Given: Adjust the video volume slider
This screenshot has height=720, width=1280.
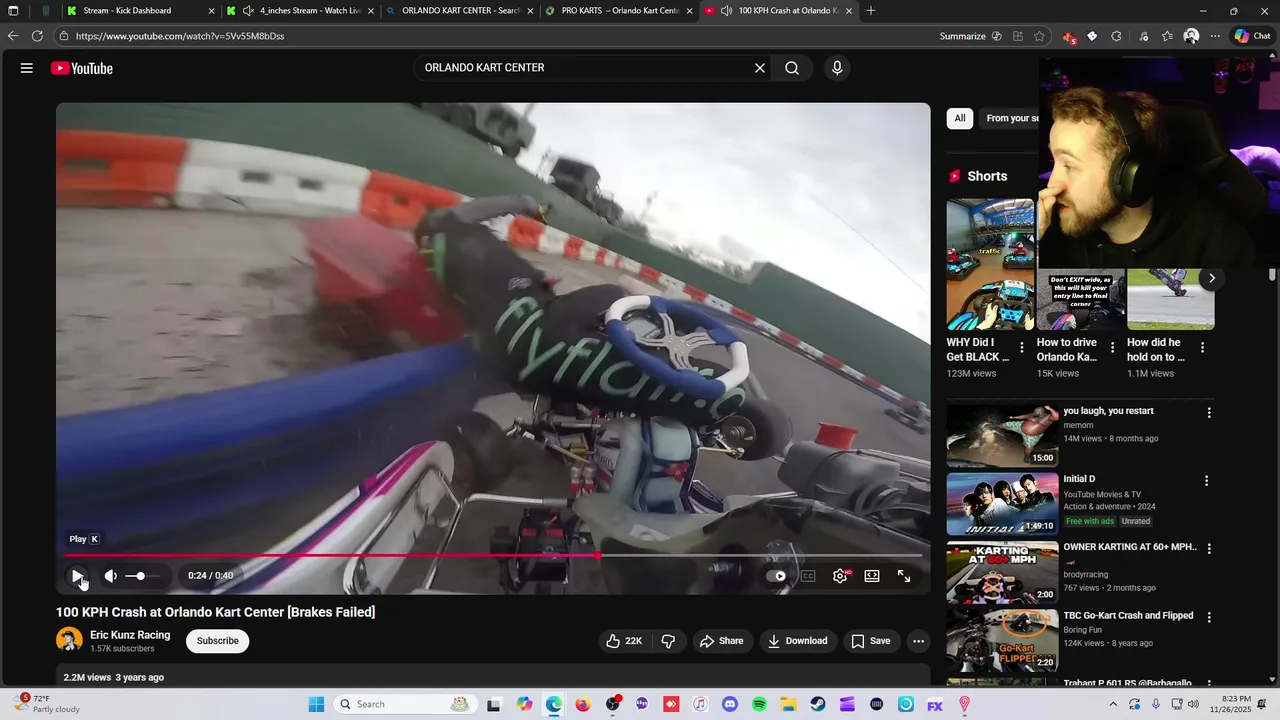Looking at the screenshot, I should pos(141,576).
